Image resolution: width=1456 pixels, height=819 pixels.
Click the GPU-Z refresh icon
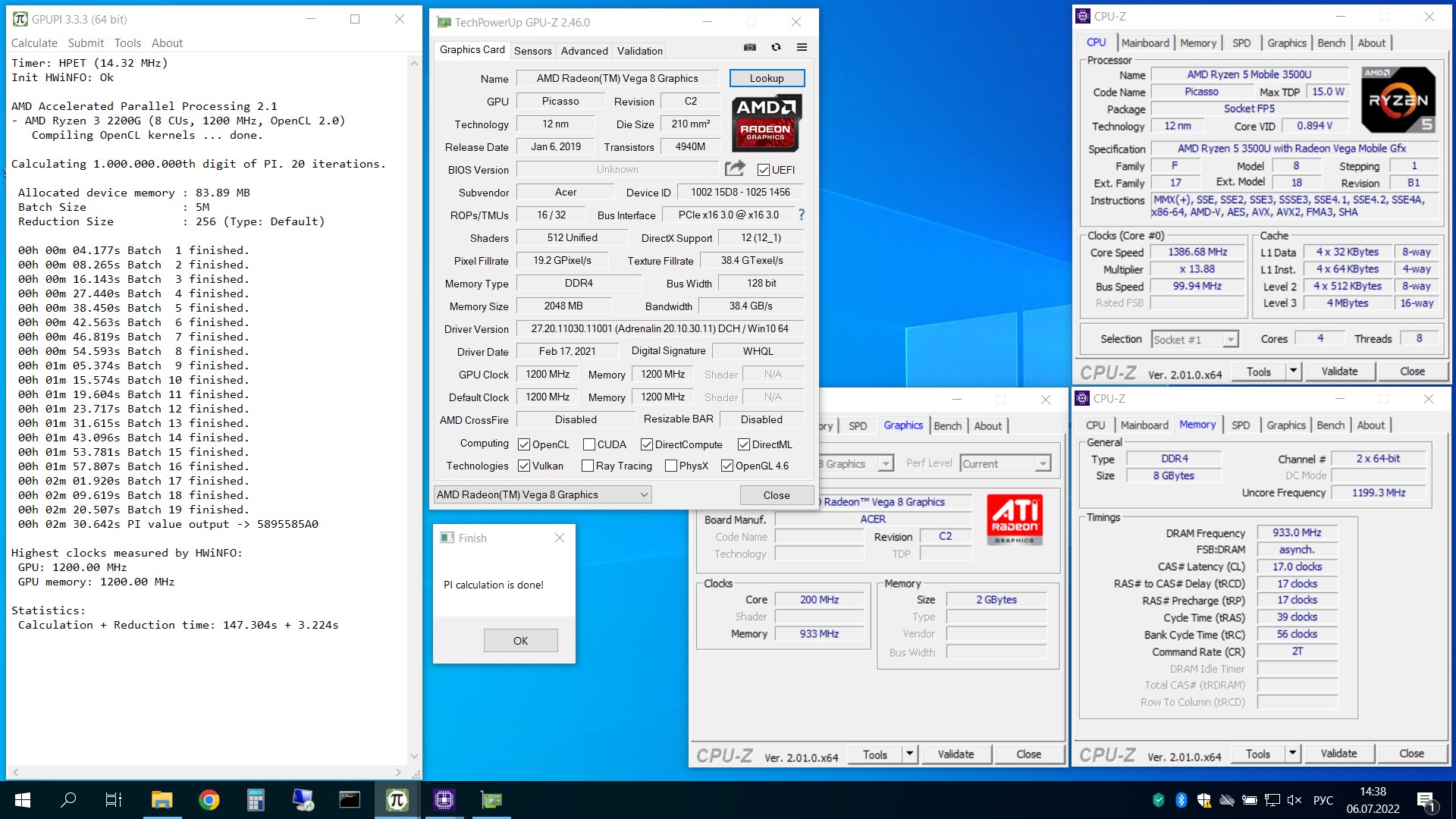pyautogui.click(x=776, y=47)
